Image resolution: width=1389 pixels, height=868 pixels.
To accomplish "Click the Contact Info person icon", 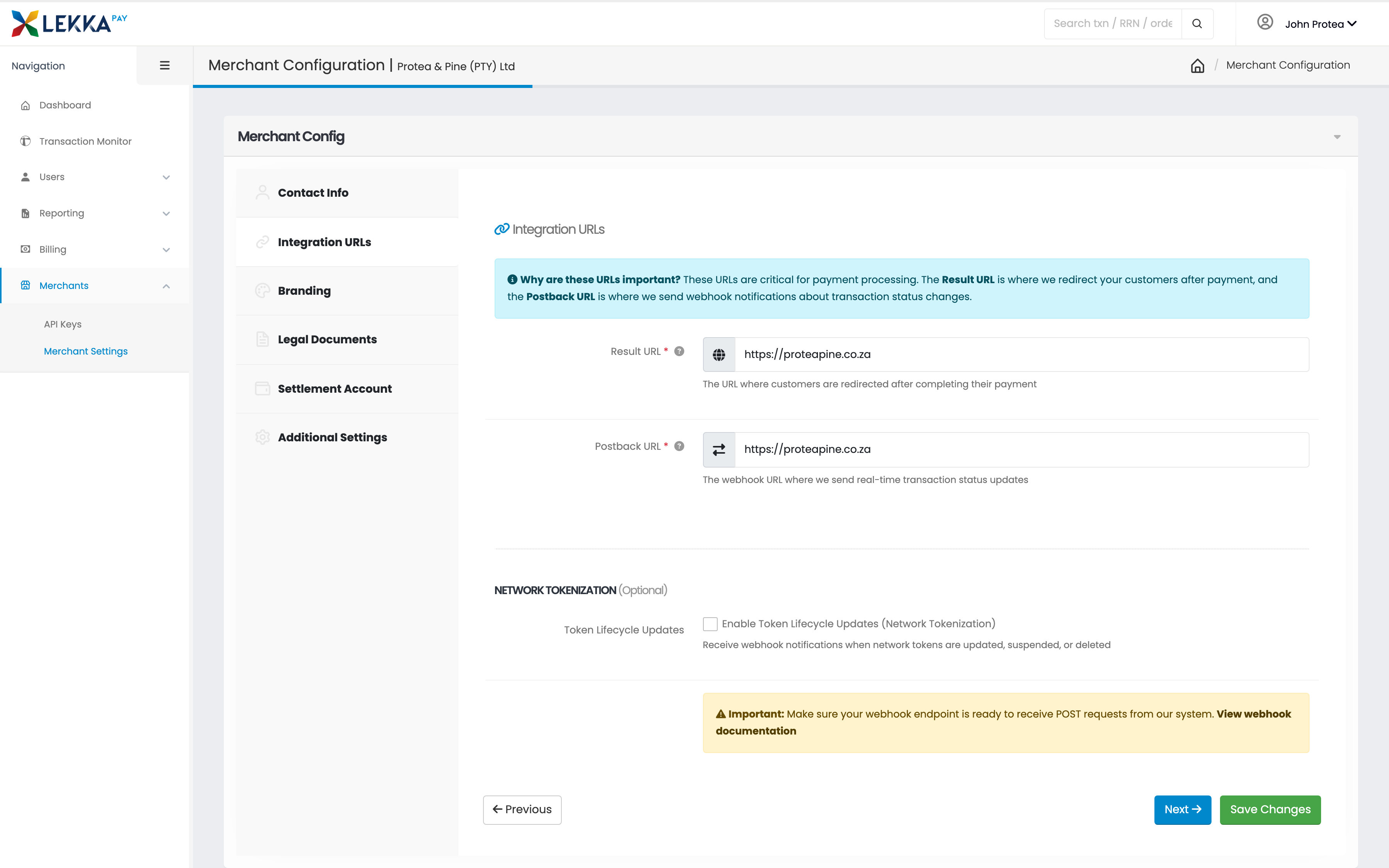I will pyautogui.click(x=262, y=193).
